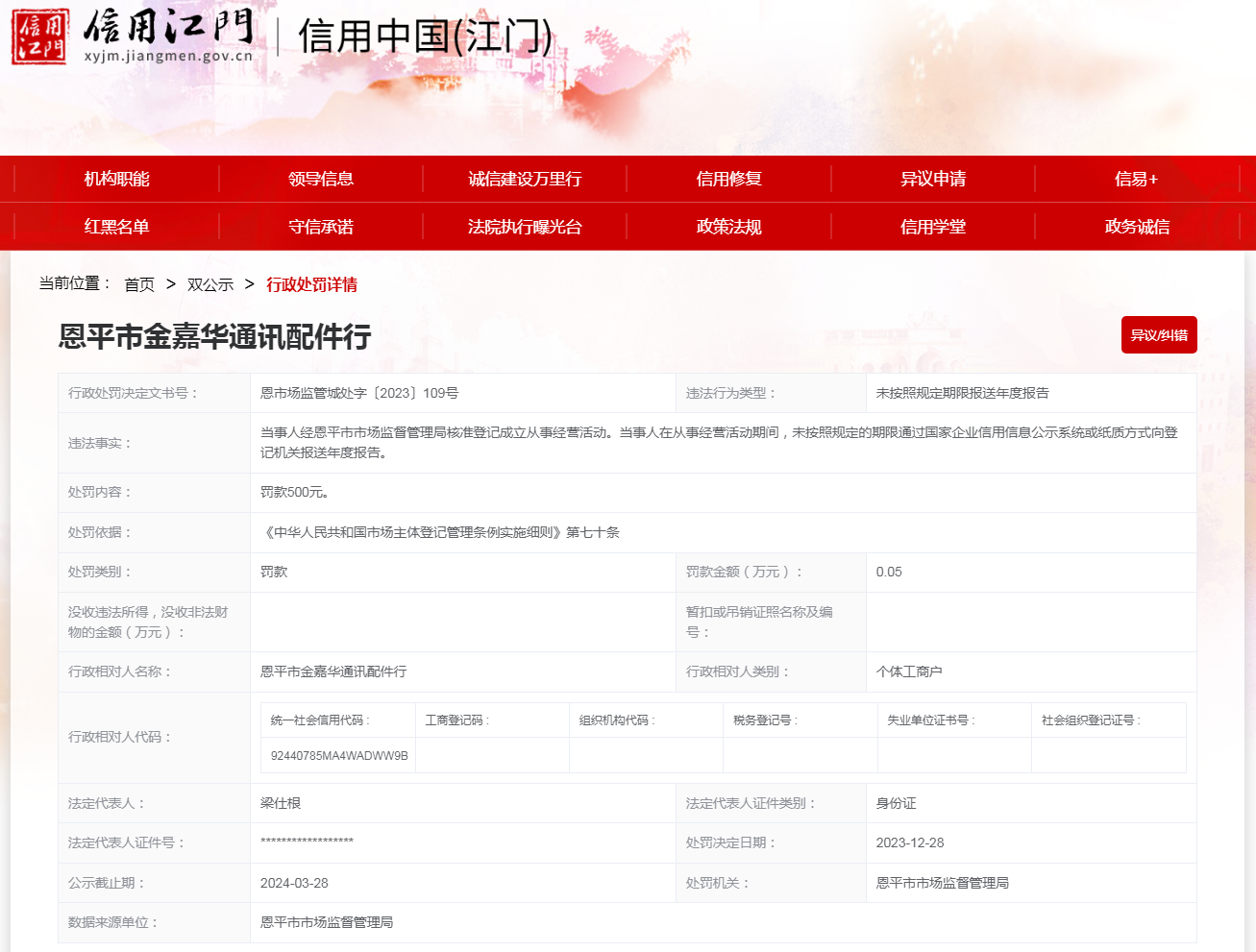Click the 违法行为类型 label
Screen dimensions: 1256x952
click(730, 393)
